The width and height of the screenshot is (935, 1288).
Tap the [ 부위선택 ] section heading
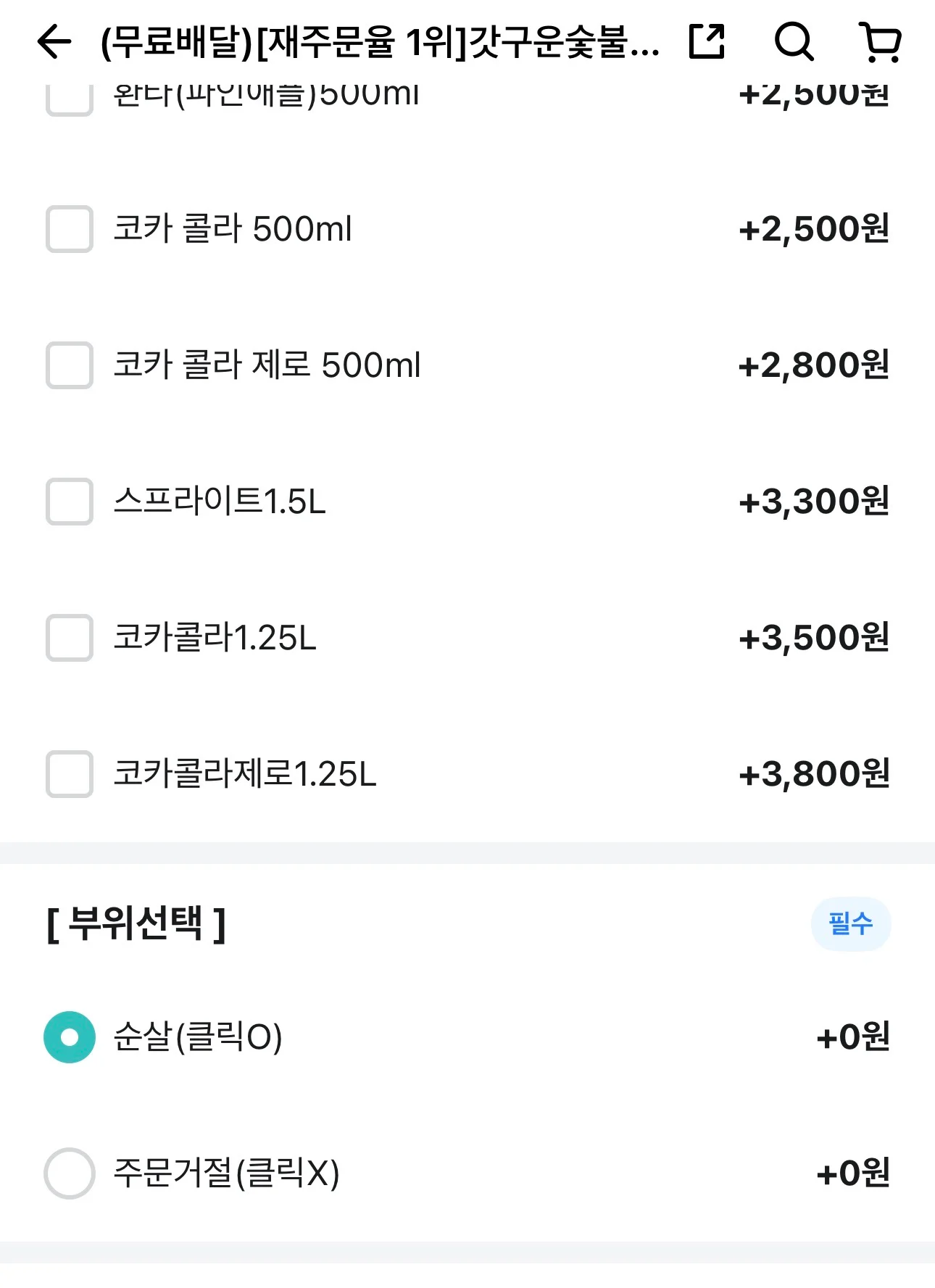[136, 924]
